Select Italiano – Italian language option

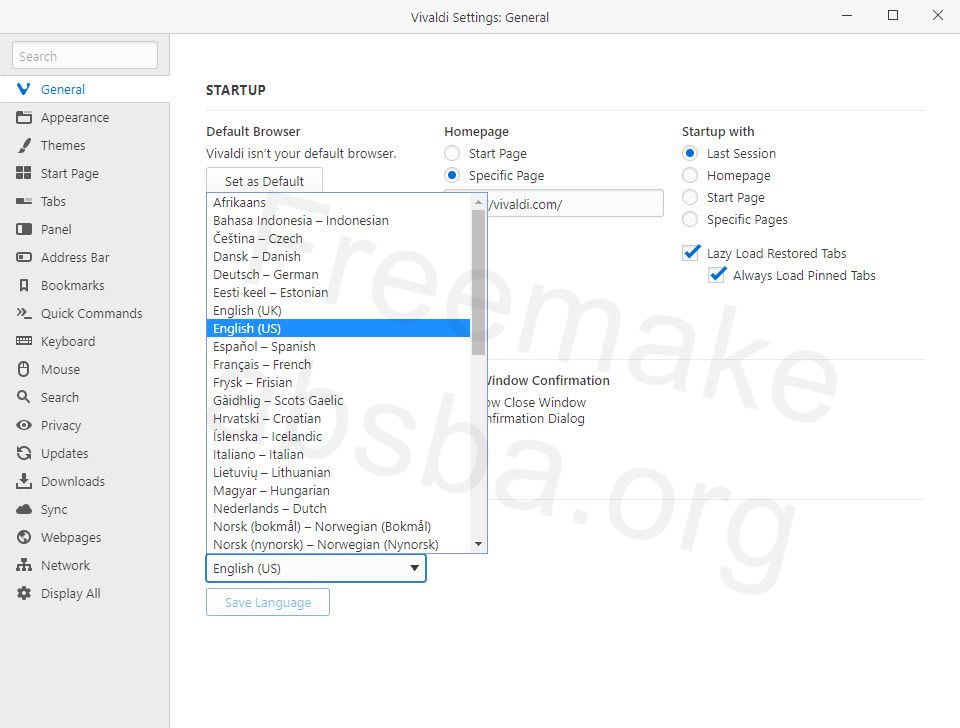tap(339, 454)
